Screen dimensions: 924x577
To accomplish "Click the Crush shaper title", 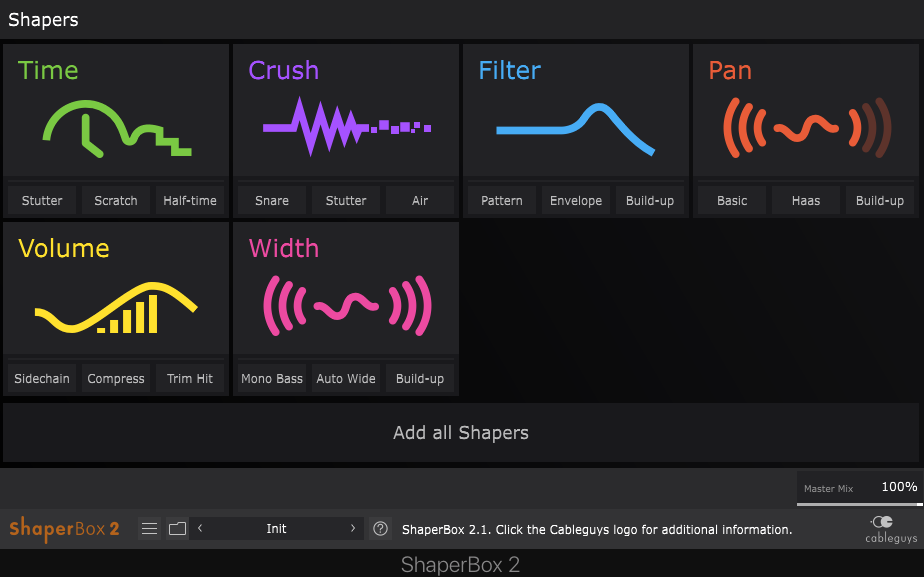I will click(x=283, y=70).
